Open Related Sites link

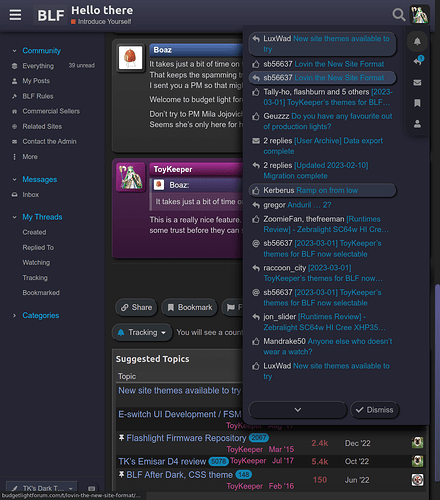42,126
